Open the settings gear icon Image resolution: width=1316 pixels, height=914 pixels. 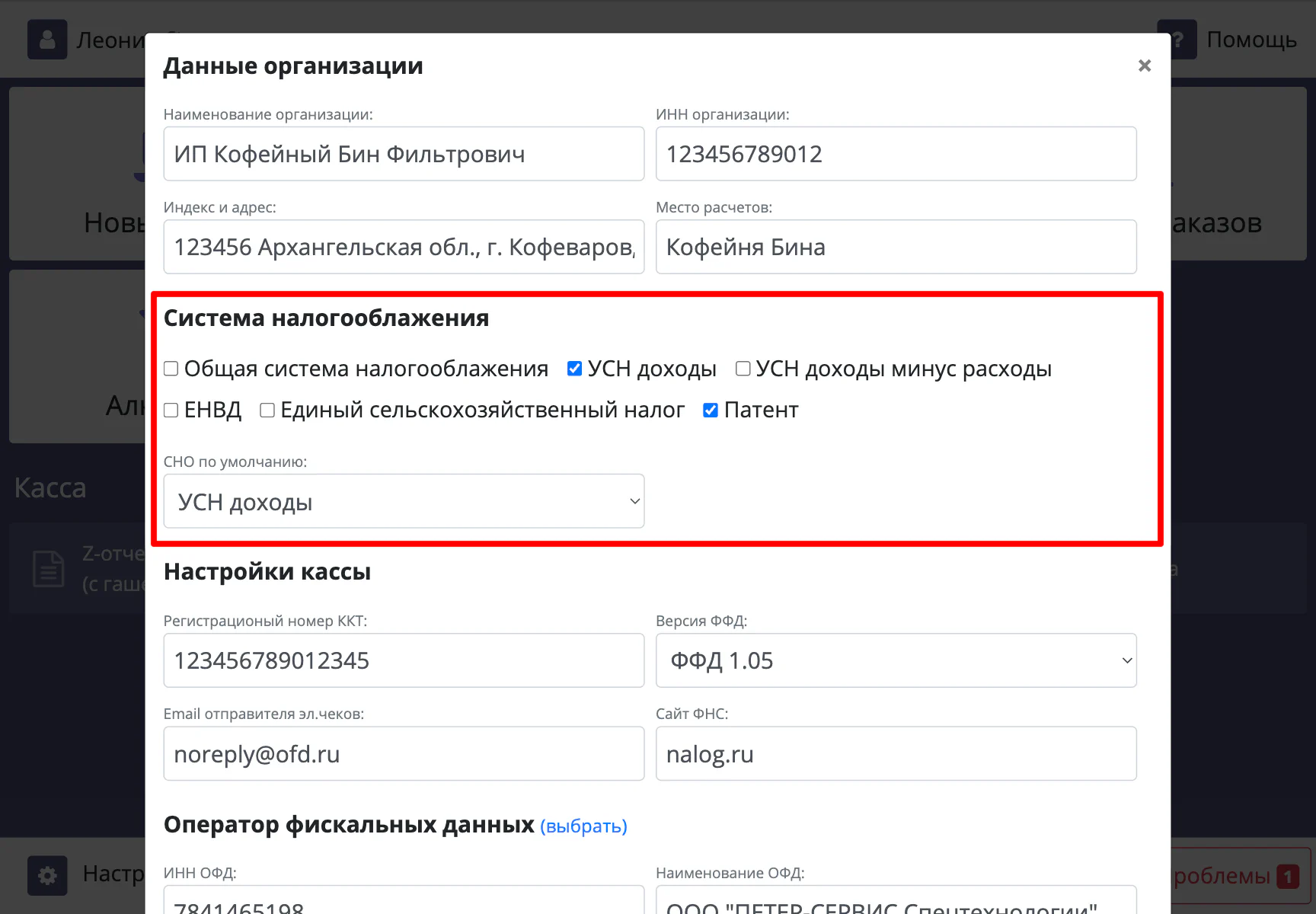pyautogui.click(x=47, y=875)
